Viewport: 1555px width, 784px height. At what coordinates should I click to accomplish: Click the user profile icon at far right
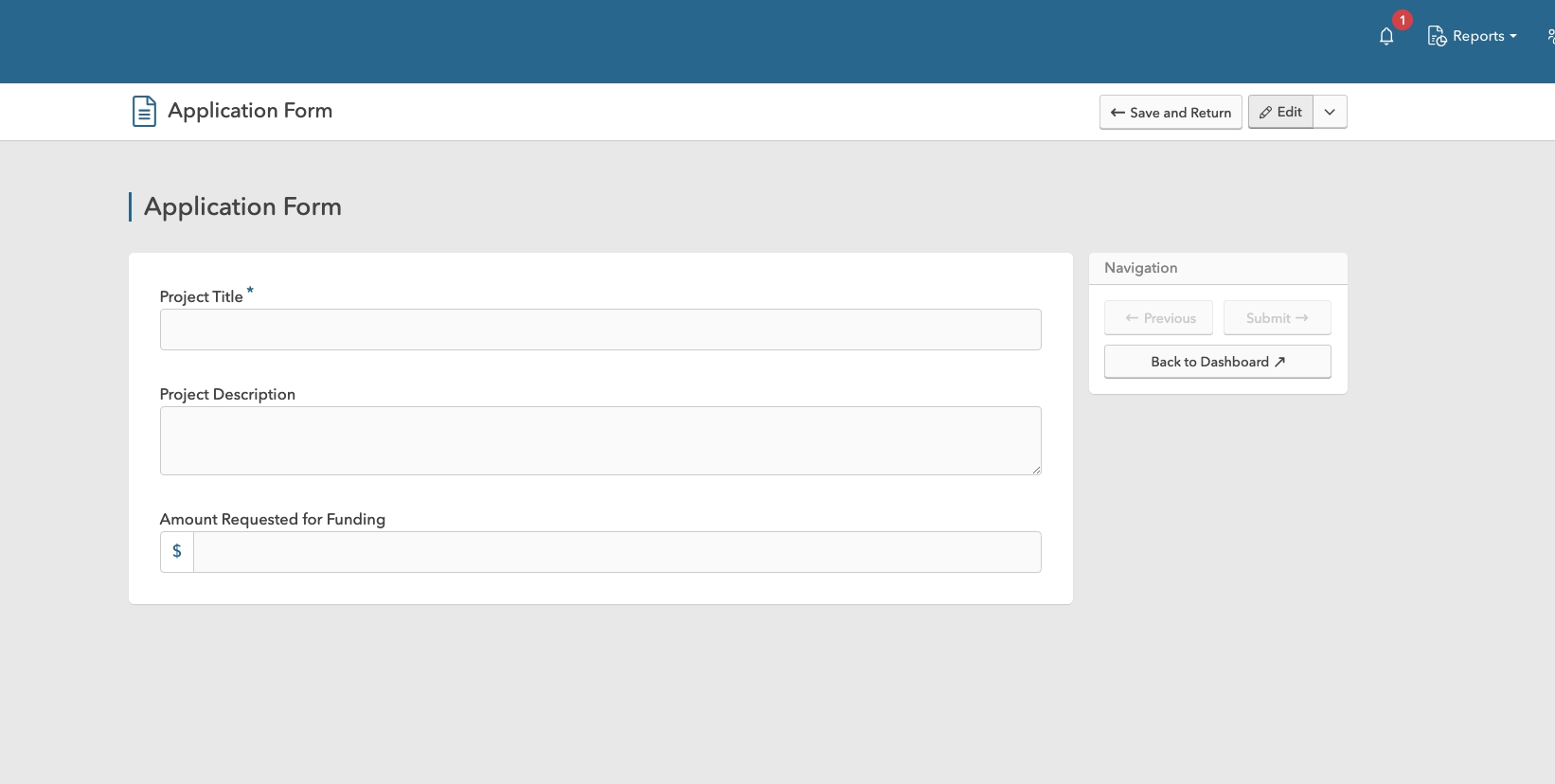[x=1549, y=36]
